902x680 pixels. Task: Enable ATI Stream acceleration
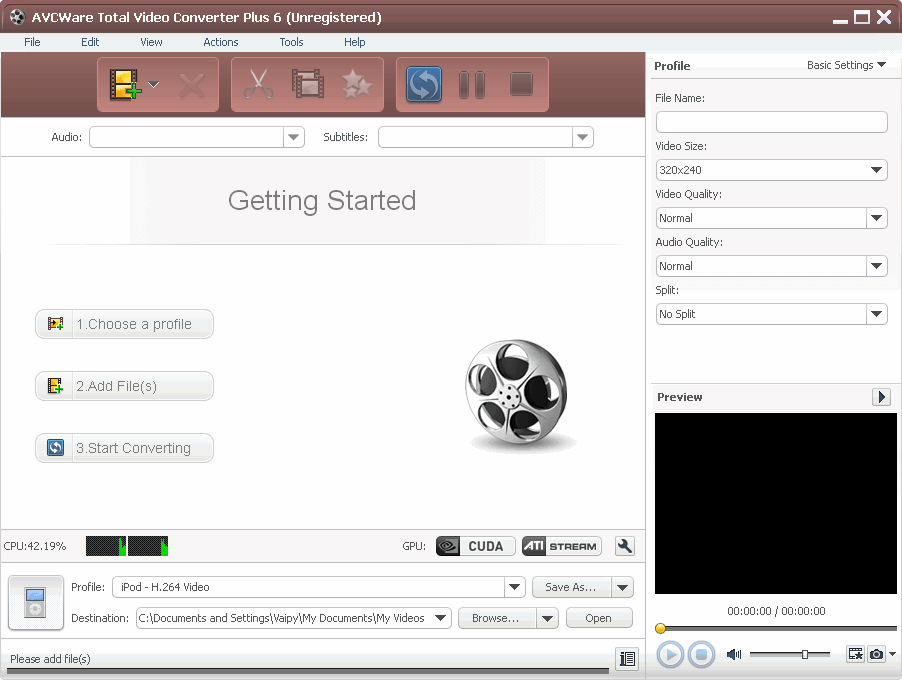(561, 546)
